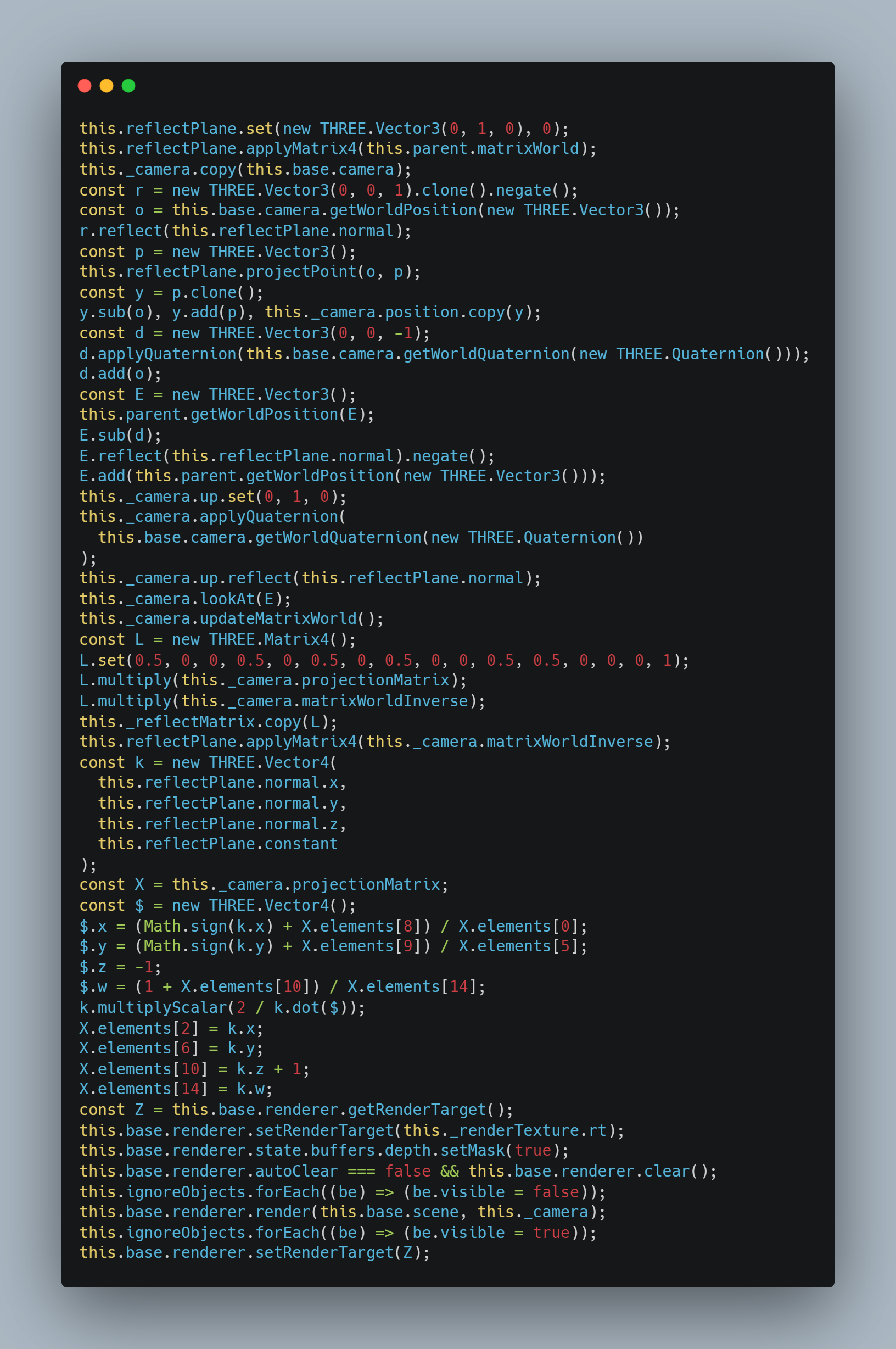Viewport: 896px width, 1349px height.
Task: Click the green maximize dot
Action: [128, 86]
